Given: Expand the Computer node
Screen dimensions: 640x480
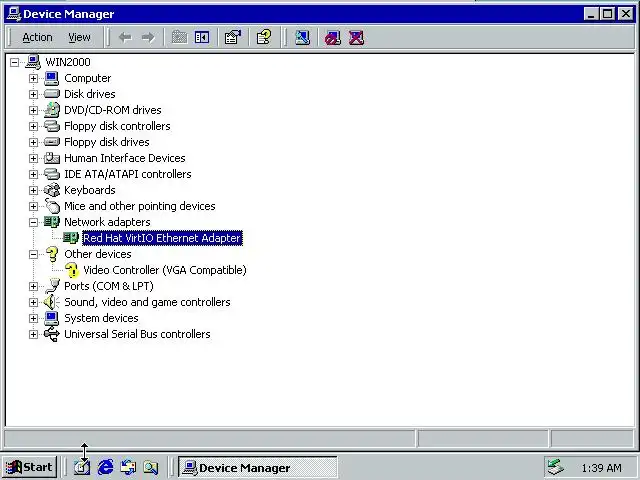Looking at the screenshot, I should pyautogui.click(x=33, y=78).
